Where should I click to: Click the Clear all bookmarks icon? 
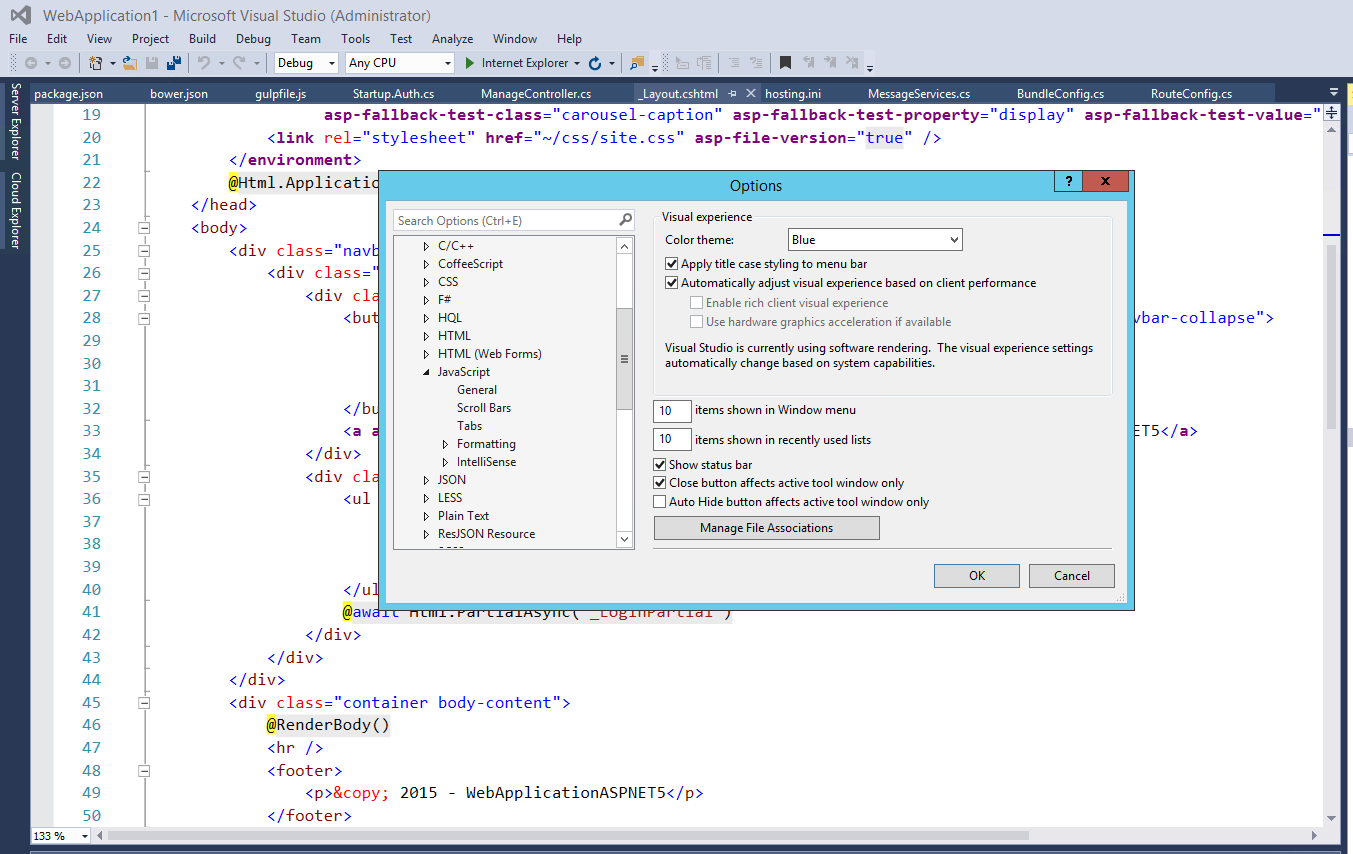[854, 63]
